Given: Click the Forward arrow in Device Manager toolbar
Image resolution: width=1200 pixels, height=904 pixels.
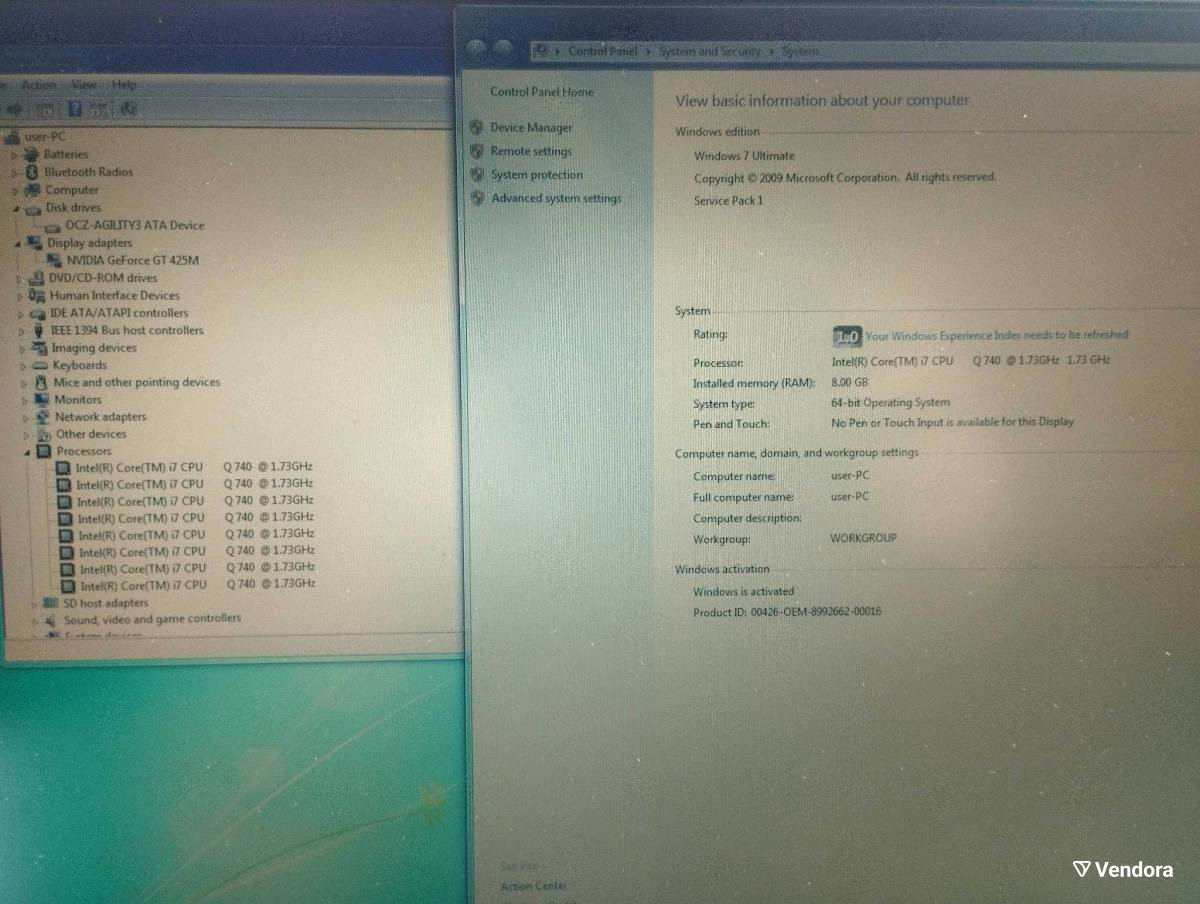Looking at the screenshot, I should pos(16,109).
